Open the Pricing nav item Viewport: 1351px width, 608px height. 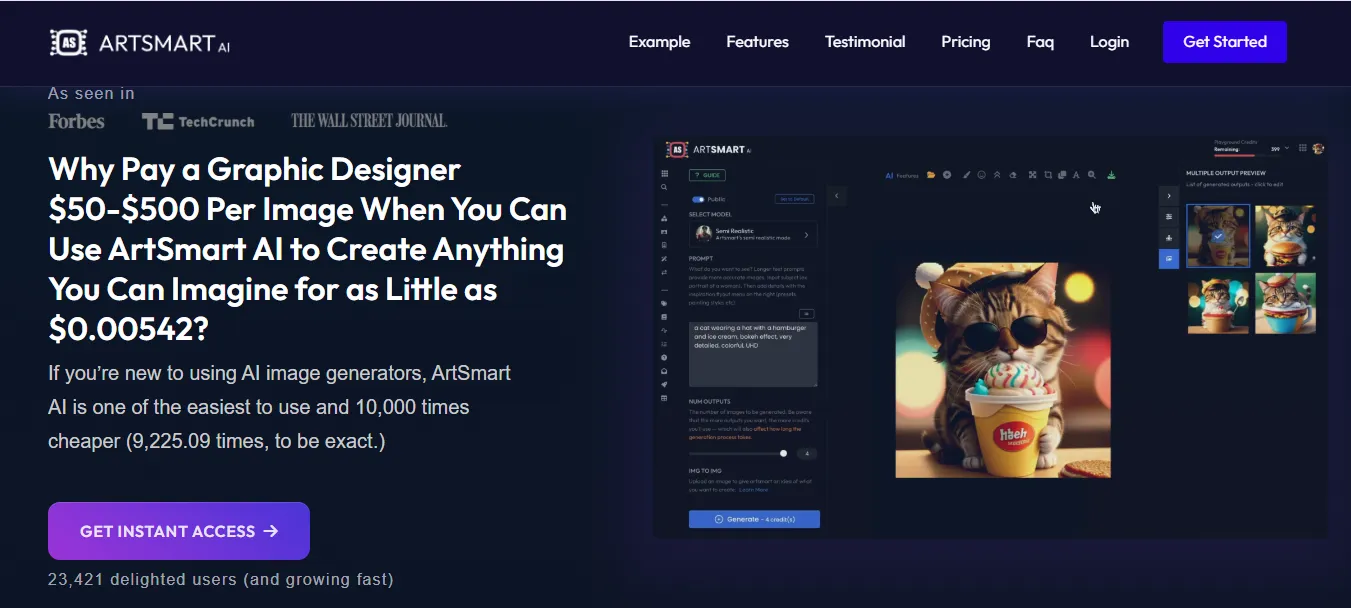965,42
